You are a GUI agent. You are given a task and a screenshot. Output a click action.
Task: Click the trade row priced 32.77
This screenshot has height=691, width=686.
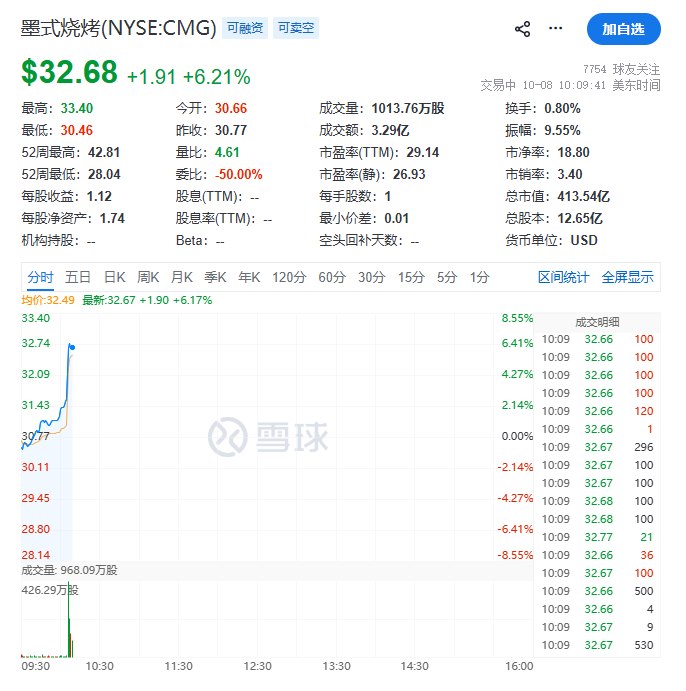pyautogui.click(x=597, y=537)
